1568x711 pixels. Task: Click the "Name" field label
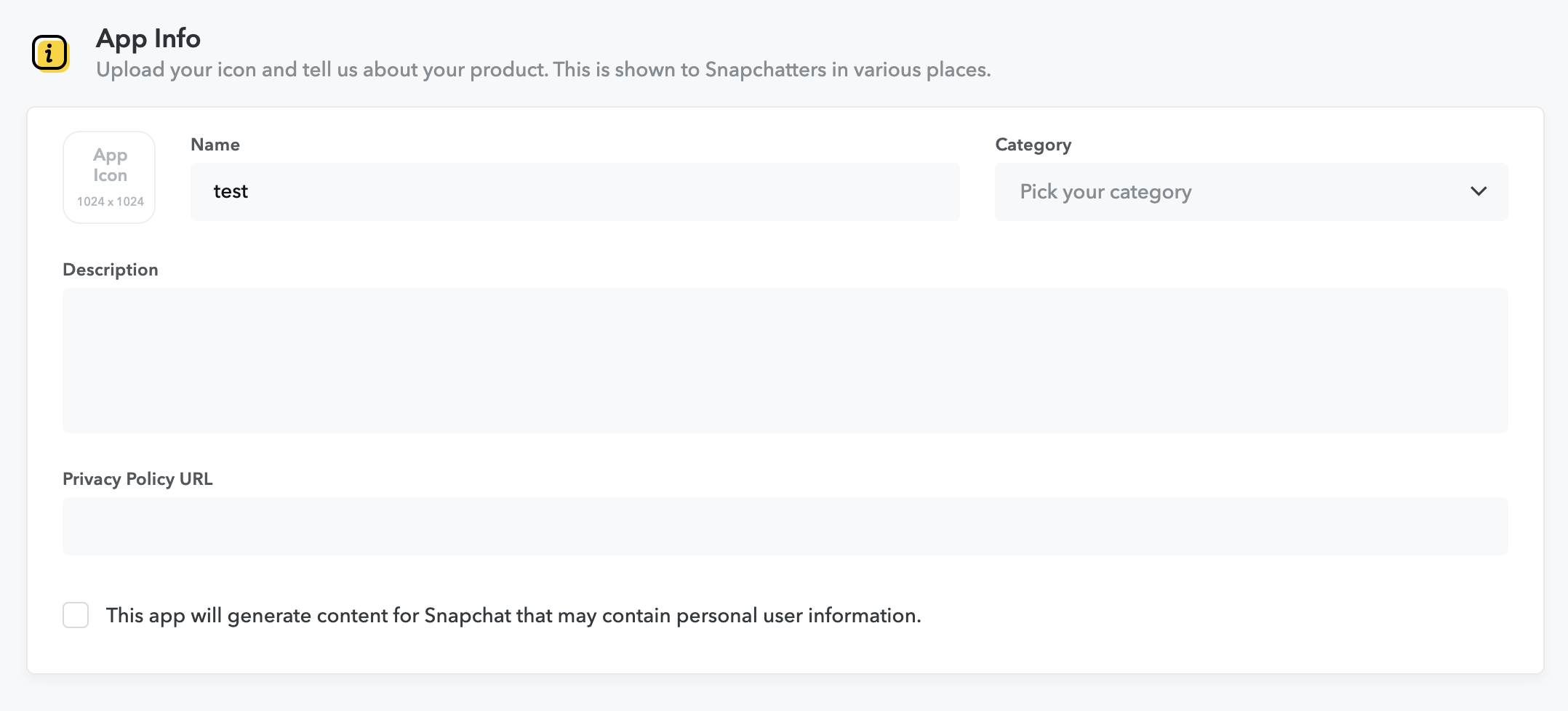pyautogui.click(x=215, y=145)
